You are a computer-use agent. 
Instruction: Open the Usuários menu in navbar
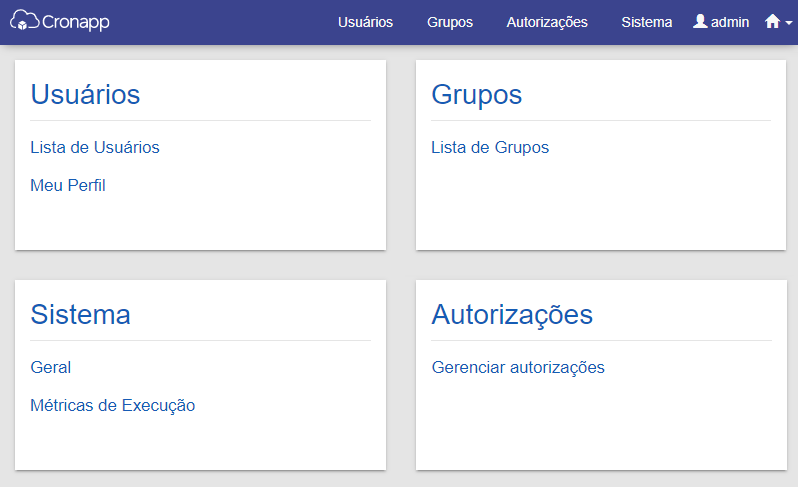[365, 22]
